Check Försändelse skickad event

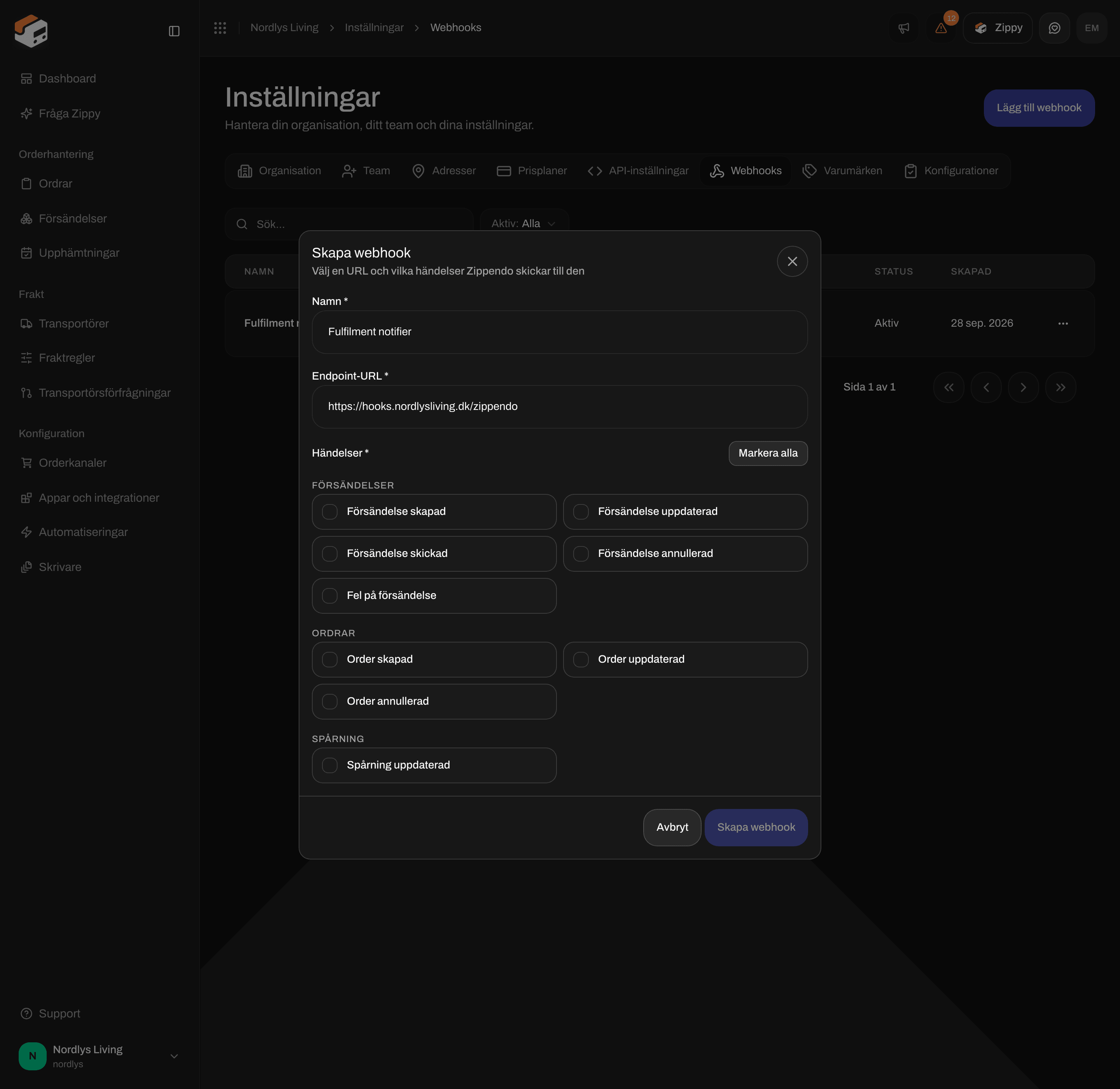434,554
